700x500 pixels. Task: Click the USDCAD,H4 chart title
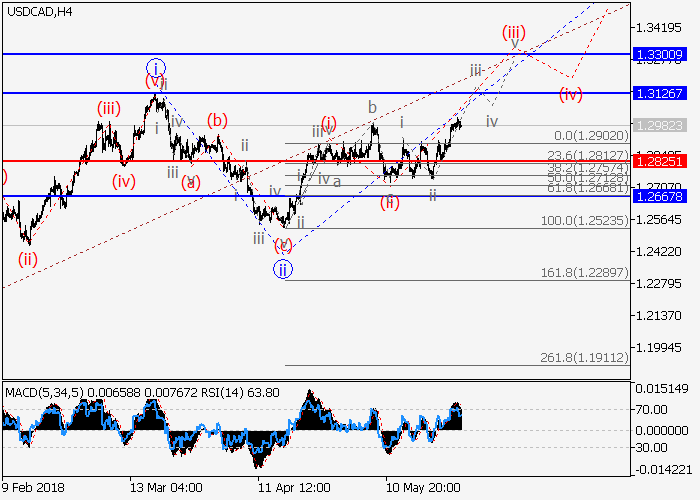(38, 10)
